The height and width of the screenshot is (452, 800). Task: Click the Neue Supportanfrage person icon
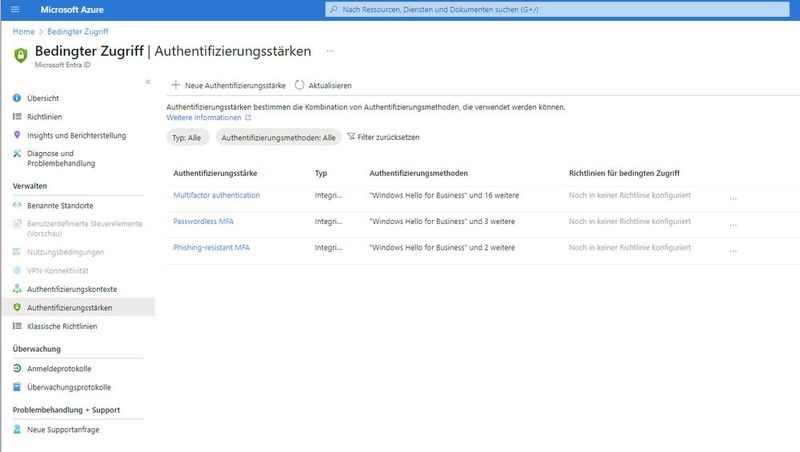17,429
